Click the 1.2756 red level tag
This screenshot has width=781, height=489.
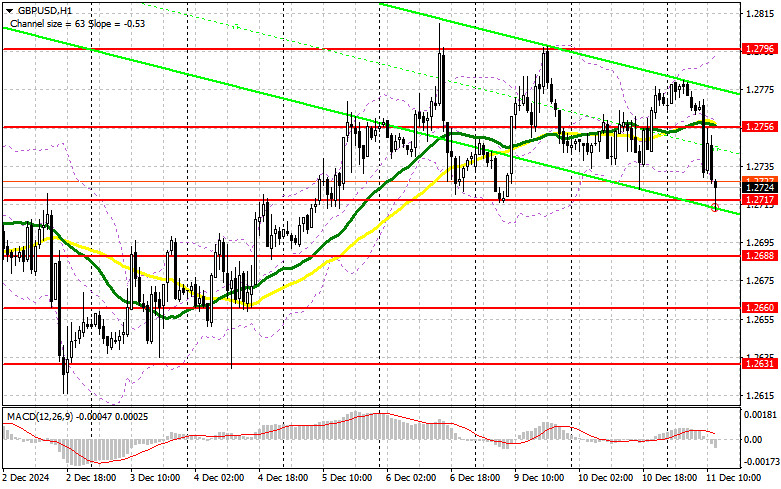760,127
